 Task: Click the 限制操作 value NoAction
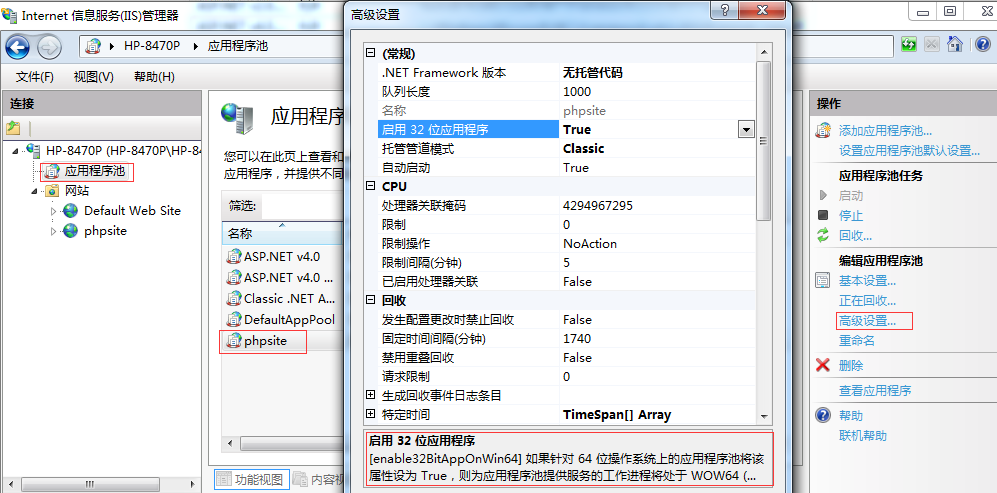tap(590, 244)
